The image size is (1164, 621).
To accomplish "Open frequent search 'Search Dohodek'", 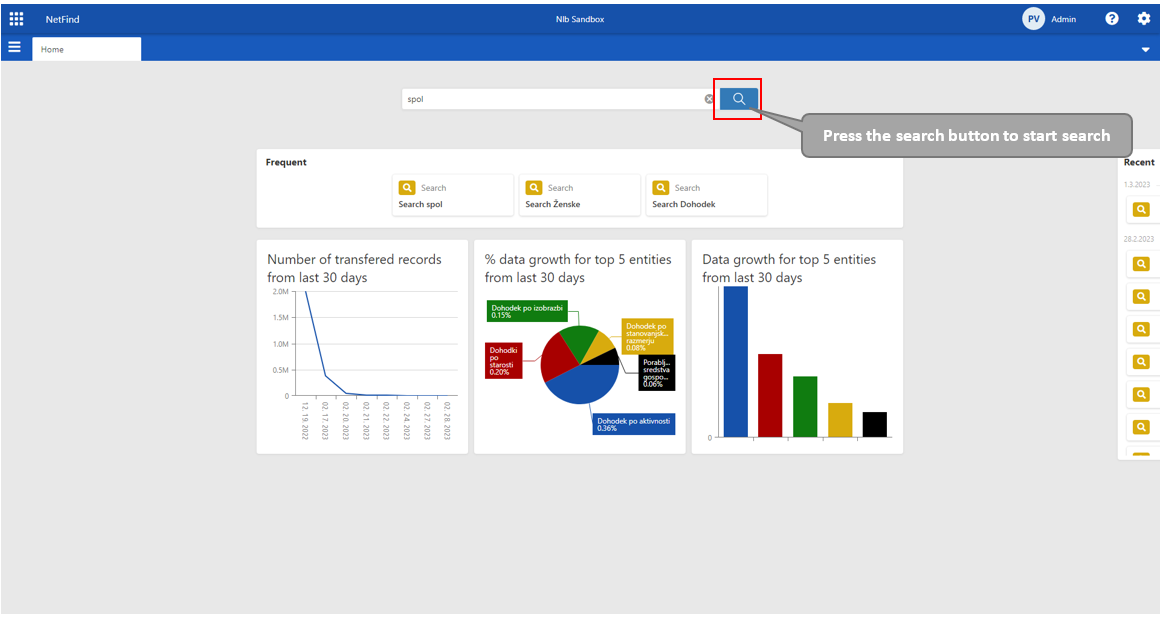I will (x=706, y=196).
